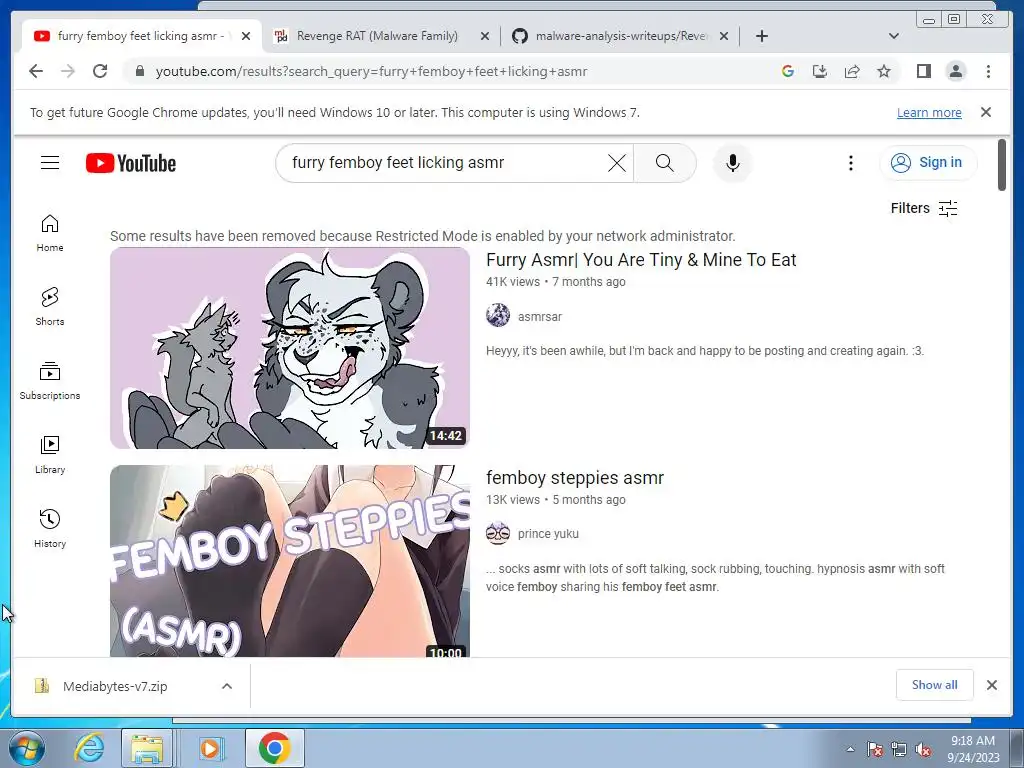Open Home in YouTube sidebar
Image resolution: width=1024 pixels, height=768 pixels.
click(50, 233)
